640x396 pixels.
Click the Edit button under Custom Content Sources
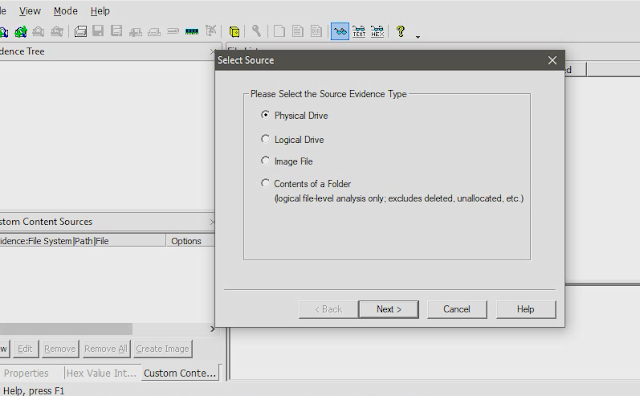pos(25,349)
